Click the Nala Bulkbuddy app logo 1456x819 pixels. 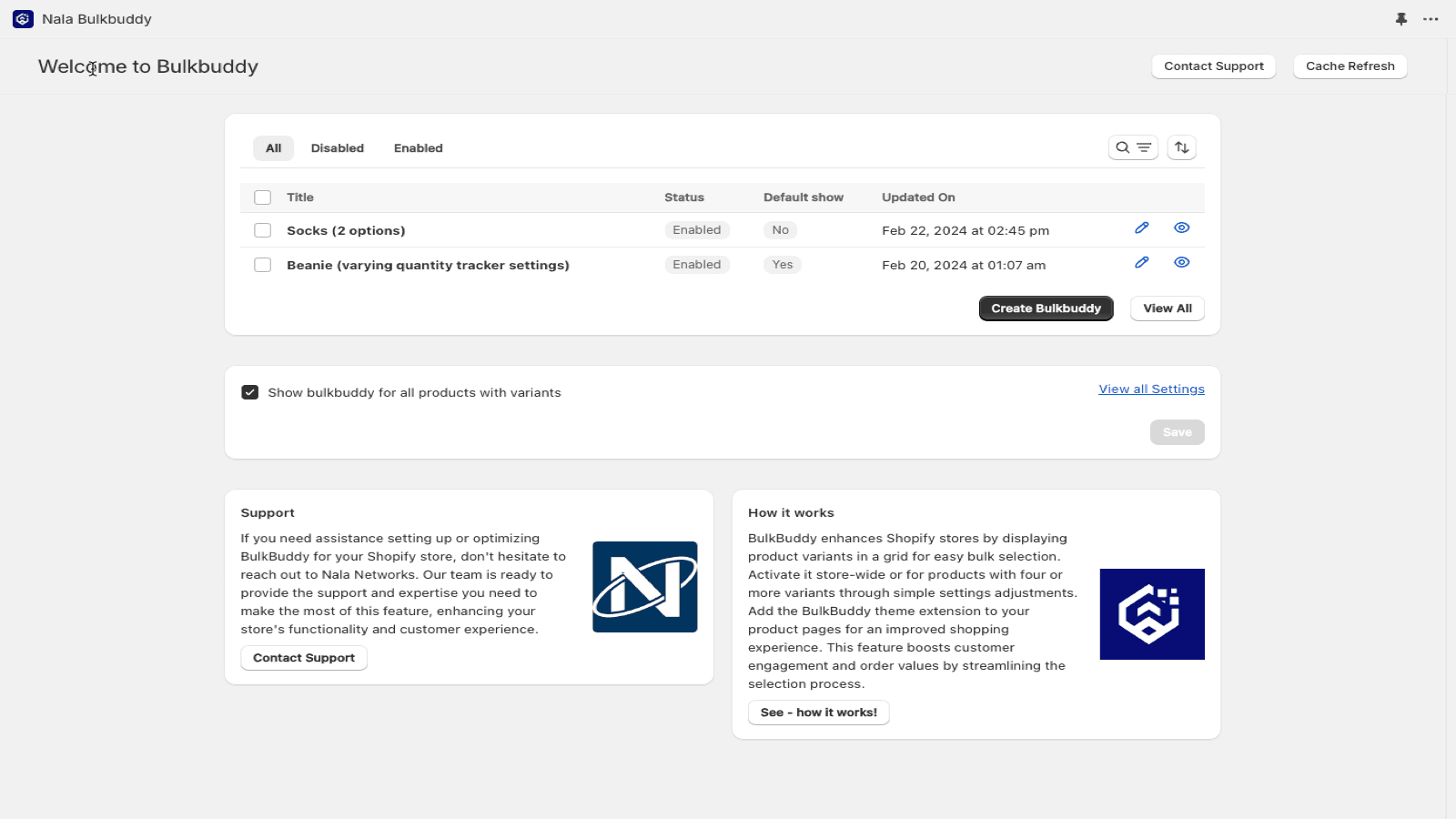coord(22,18)
